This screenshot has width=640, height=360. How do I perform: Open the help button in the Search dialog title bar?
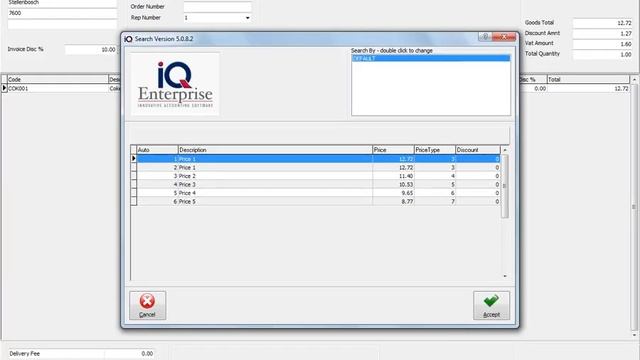point(485,37)
